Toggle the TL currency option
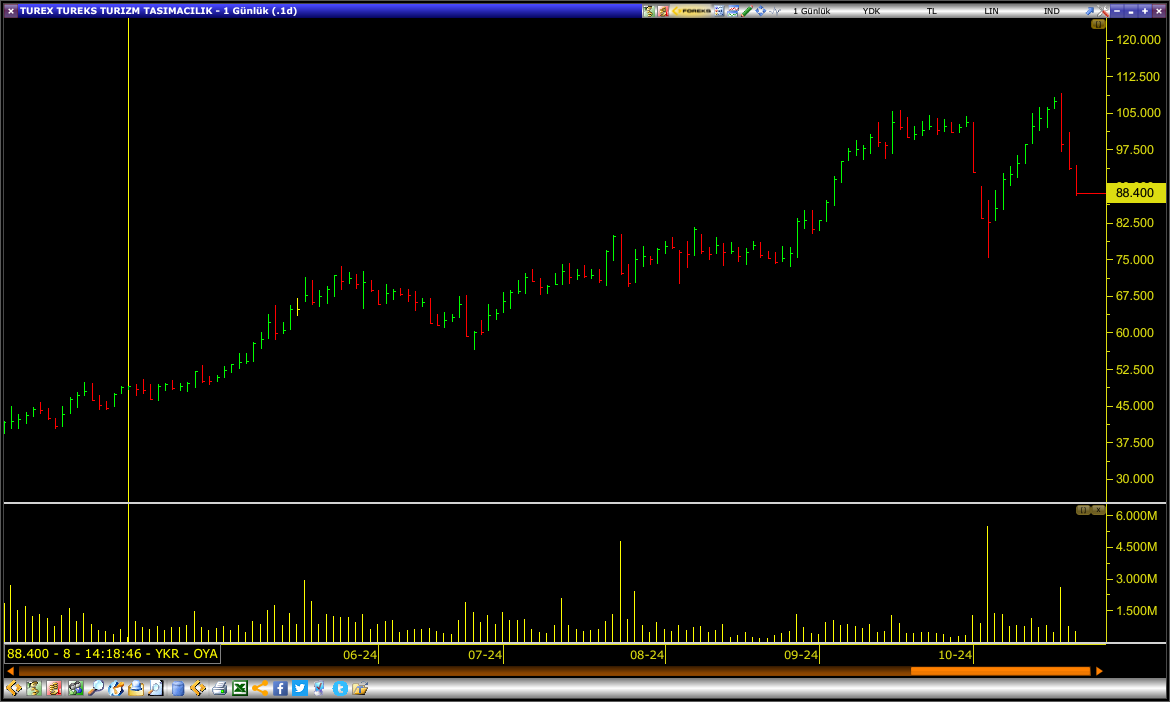 click(932, 10)
